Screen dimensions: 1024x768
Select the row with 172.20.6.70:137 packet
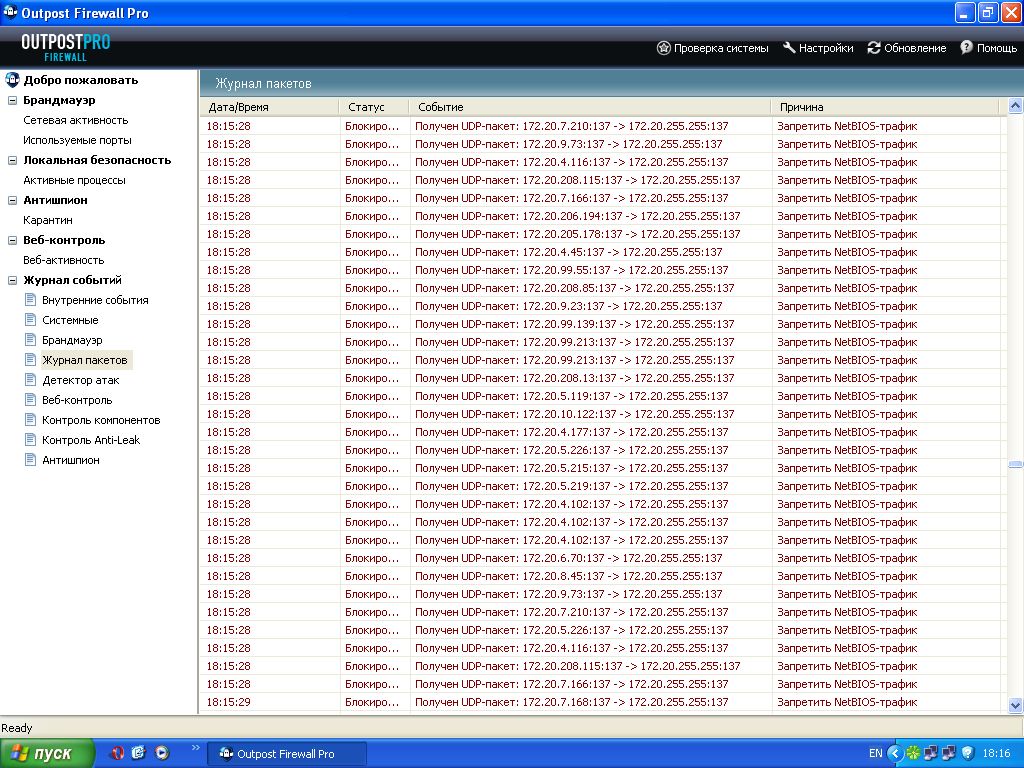[601, 558]
